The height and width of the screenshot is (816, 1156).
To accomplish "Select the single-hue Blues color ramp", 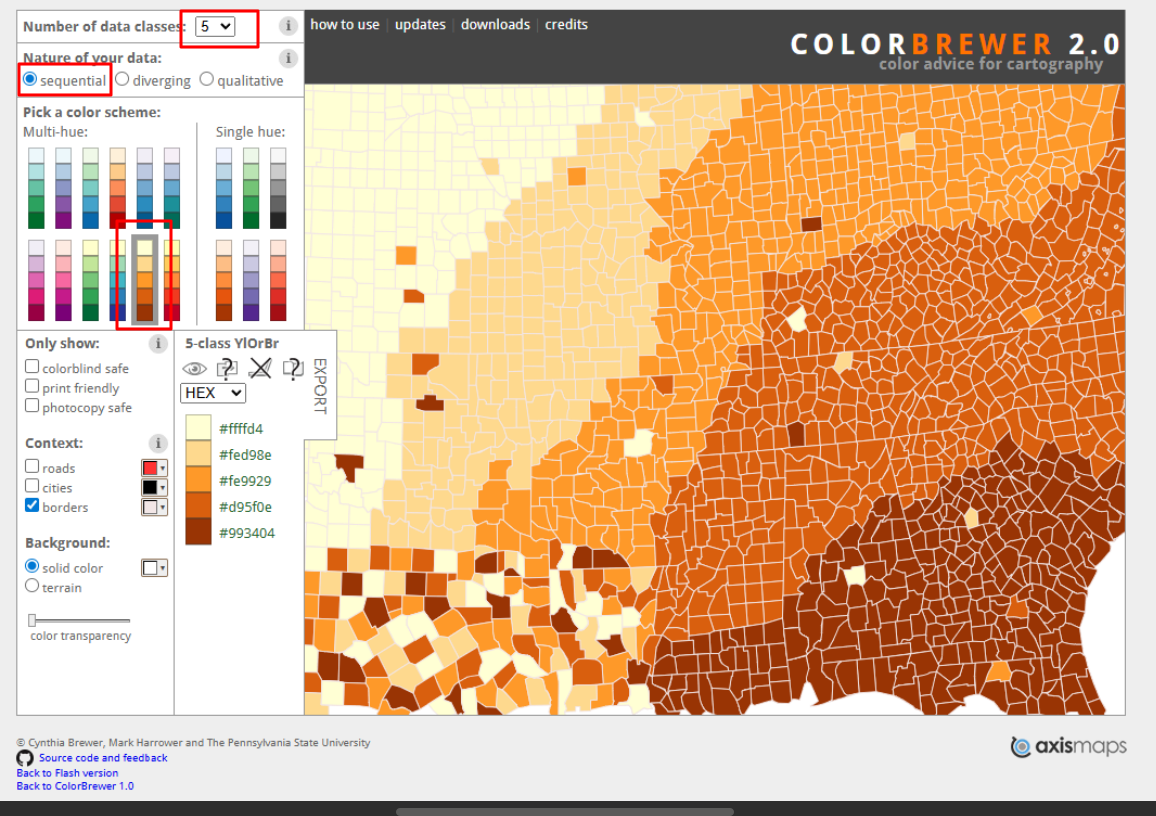I will click(223, 188).
